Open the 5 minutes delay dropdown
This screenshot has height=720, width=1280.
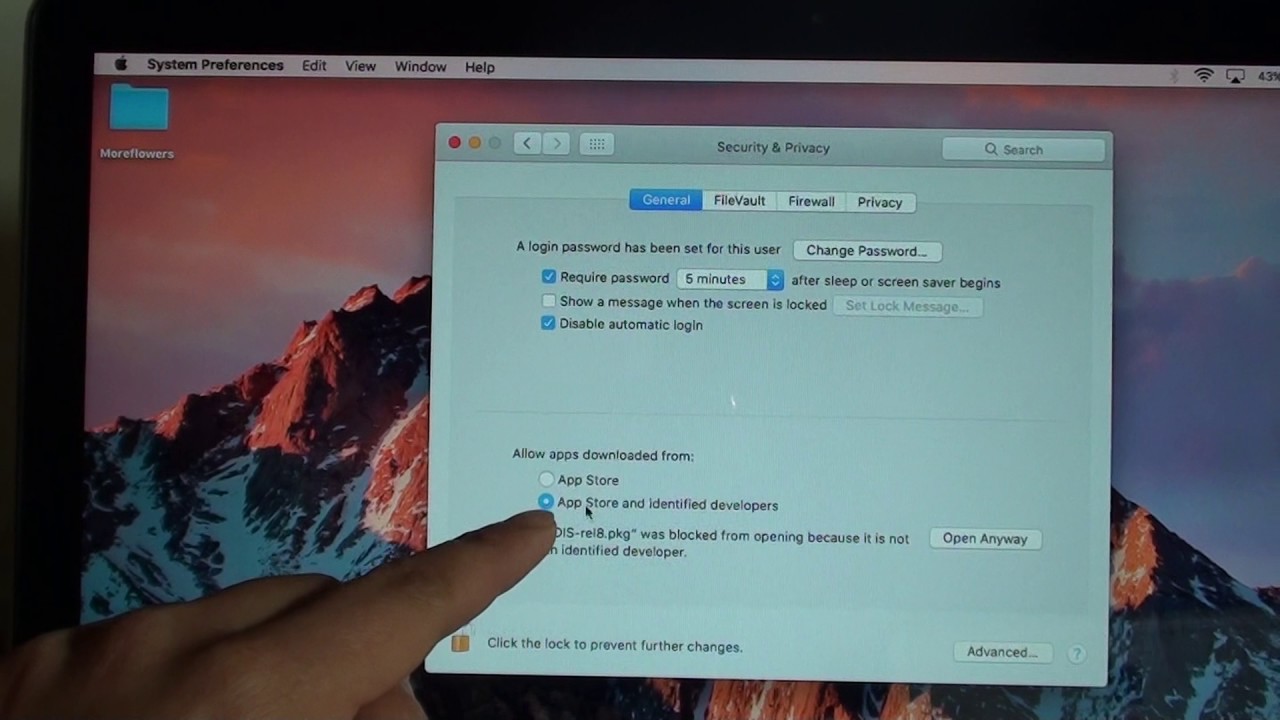coord(730,279)
